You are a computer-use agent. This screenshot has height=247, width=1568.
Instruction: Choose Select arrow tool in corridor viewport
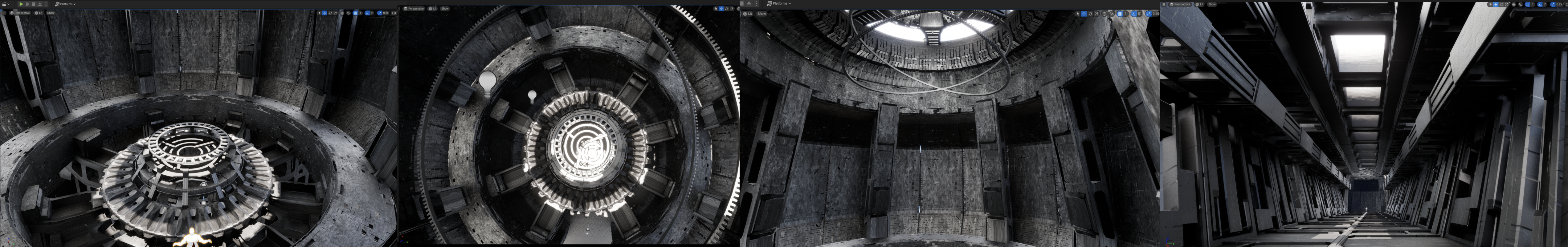1490,4
